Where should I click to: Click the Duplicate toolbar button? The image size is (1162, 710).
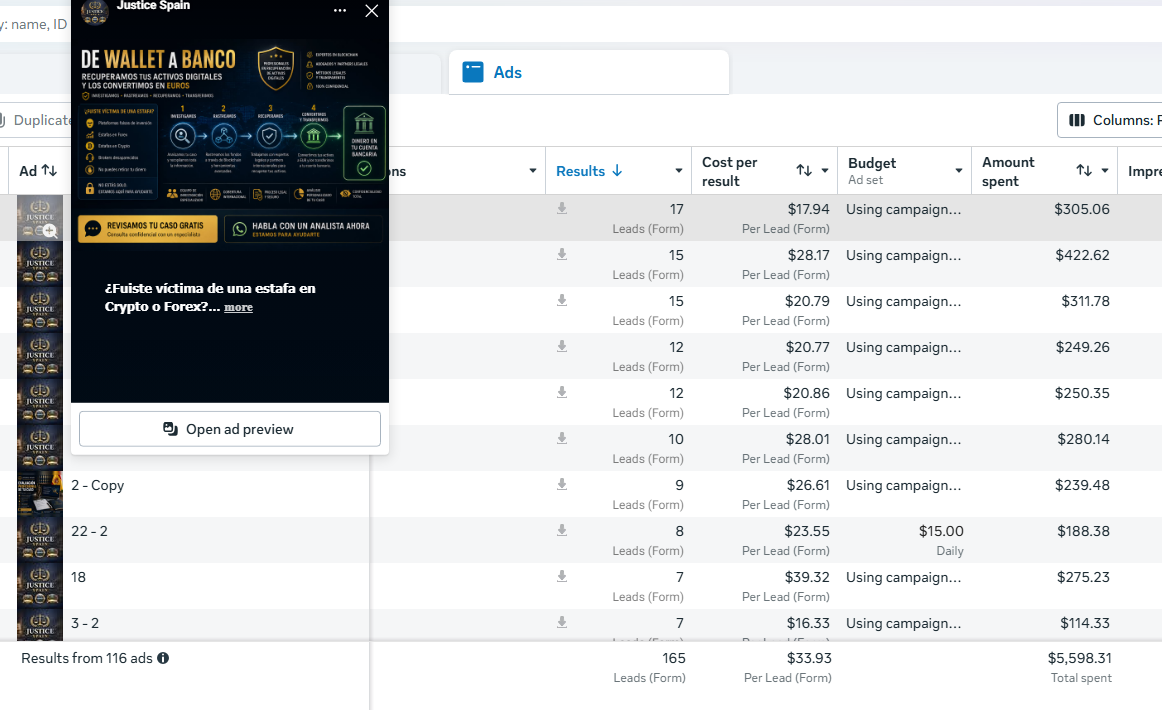click(36, 120)
